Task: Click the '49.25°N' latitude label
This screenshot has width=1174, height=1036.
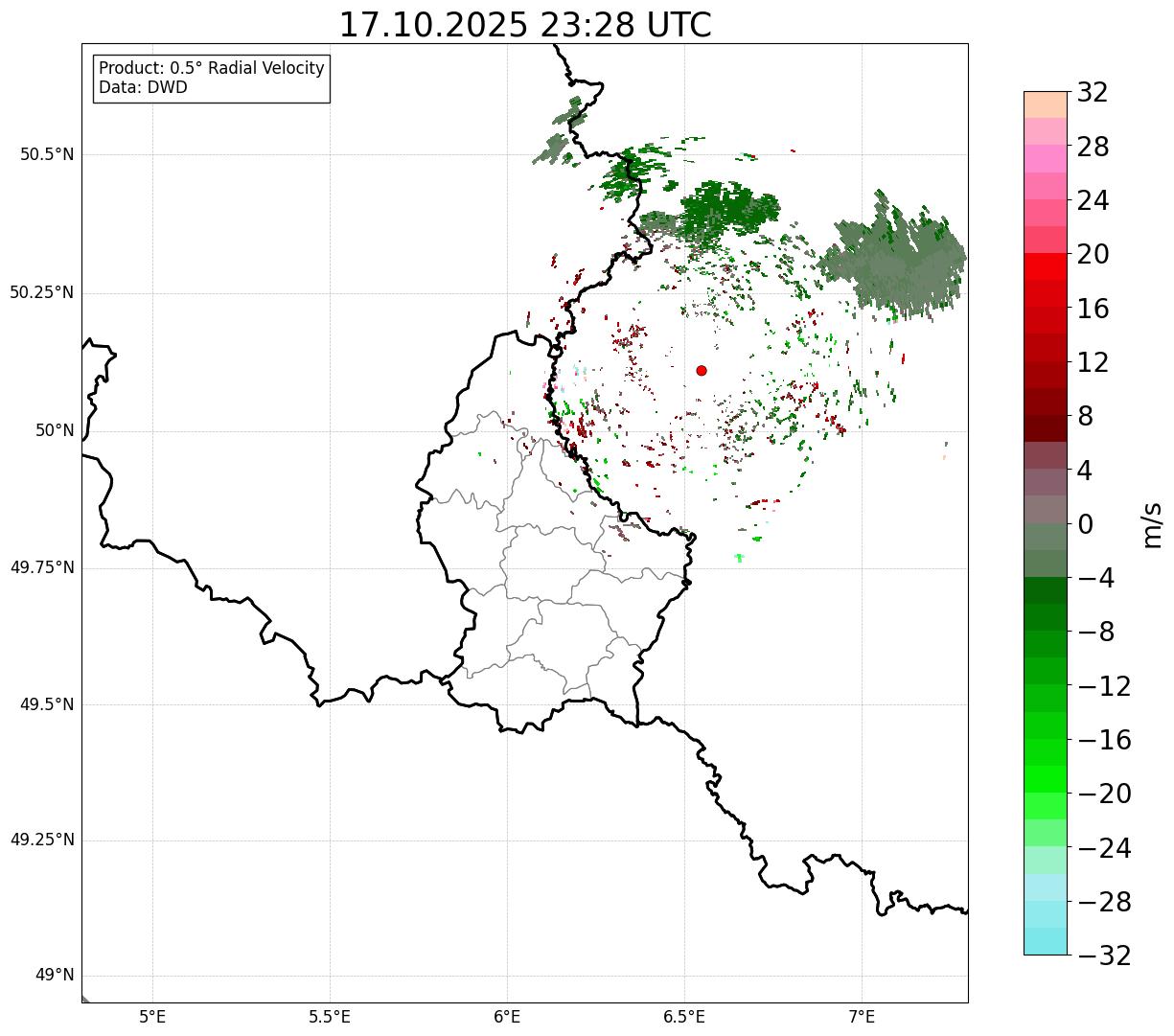Action: [41, 840]
